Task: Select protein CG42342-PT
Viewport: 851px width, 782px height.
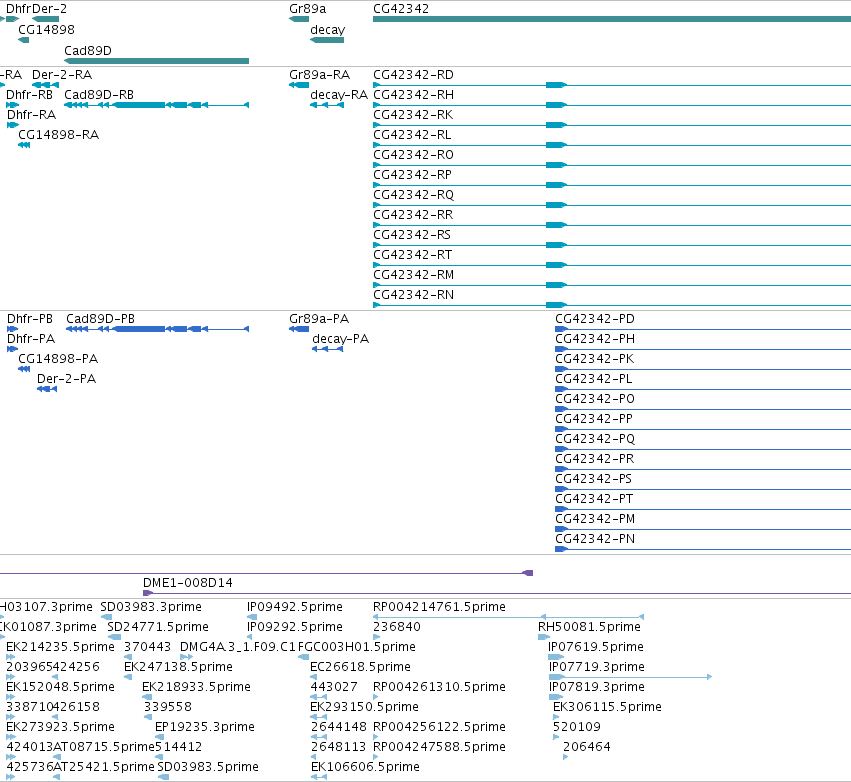Action: (x=594, y=499)
